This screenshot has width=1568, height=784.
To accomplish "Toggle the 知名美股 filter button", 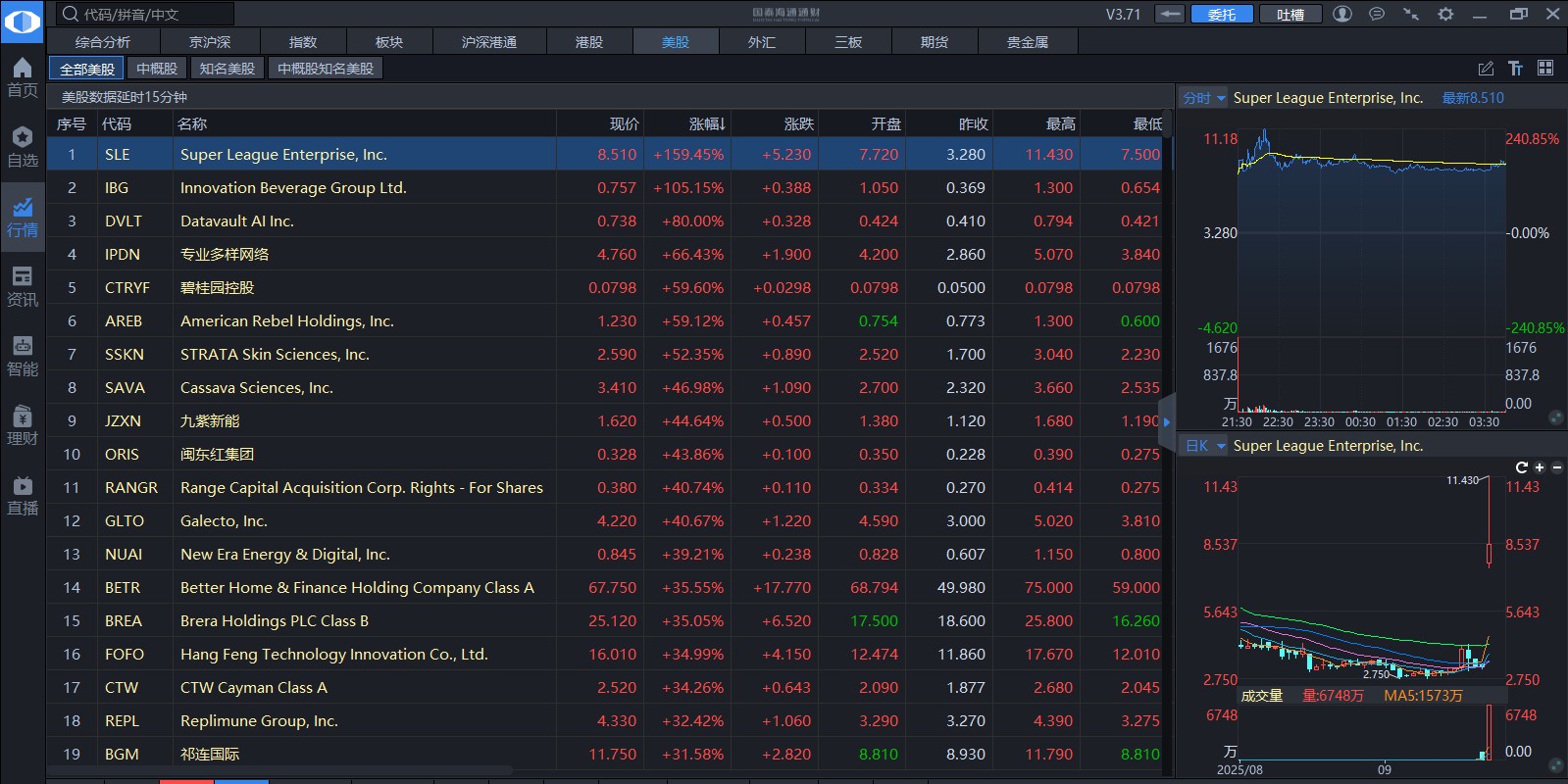I will point(227,69).
